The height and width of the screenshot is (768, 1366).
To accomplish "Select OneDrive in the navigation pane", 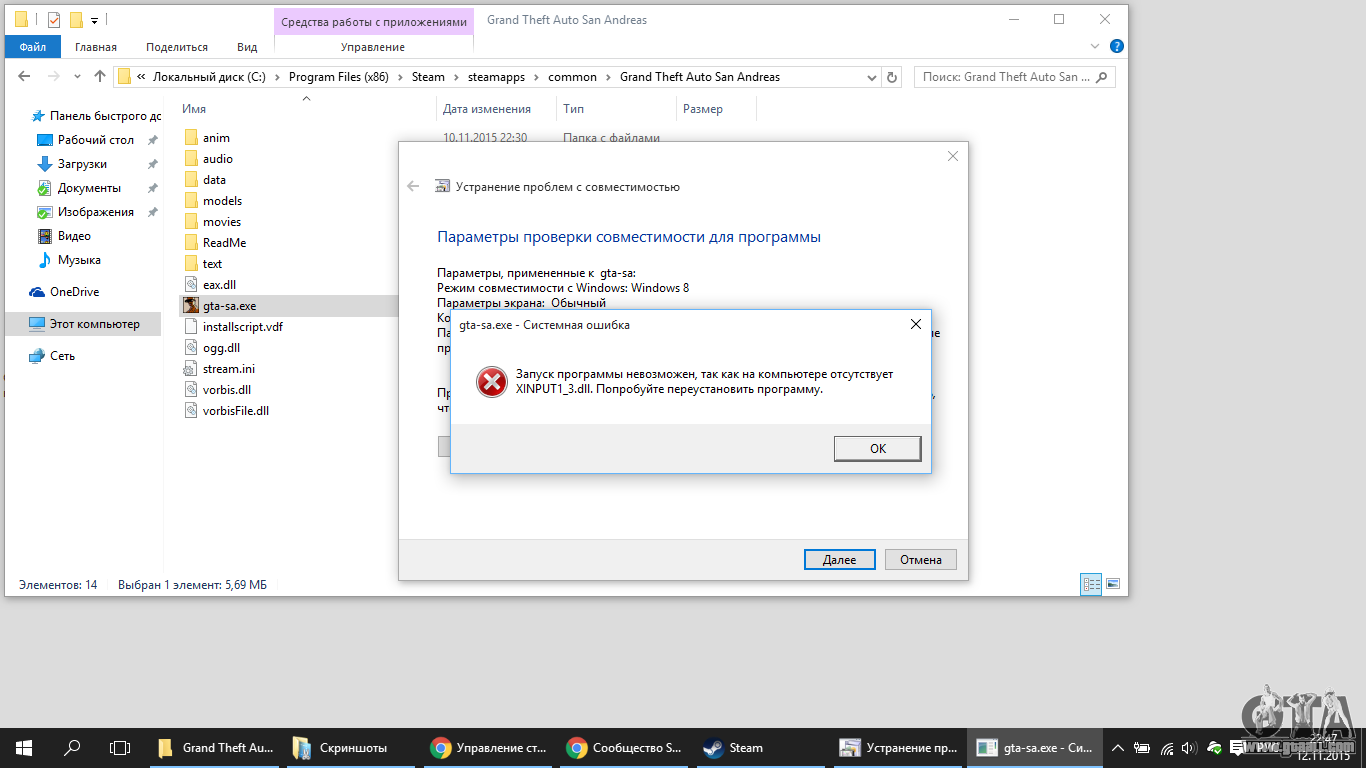I will tap(74, 292).
